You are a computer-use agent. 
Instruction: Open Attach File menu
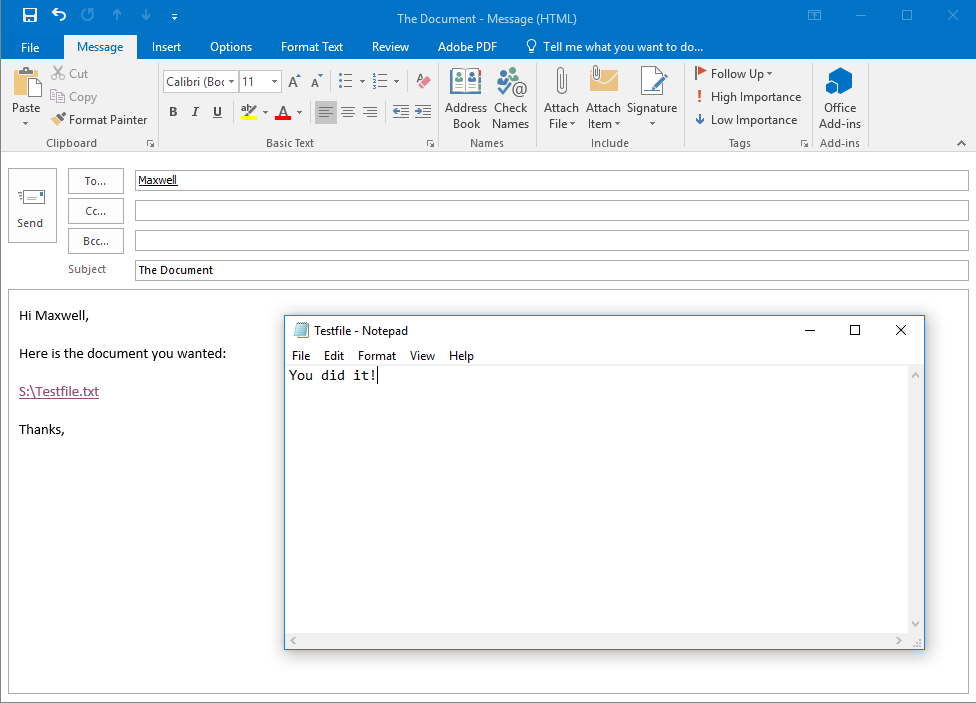(x=561, y=98)
